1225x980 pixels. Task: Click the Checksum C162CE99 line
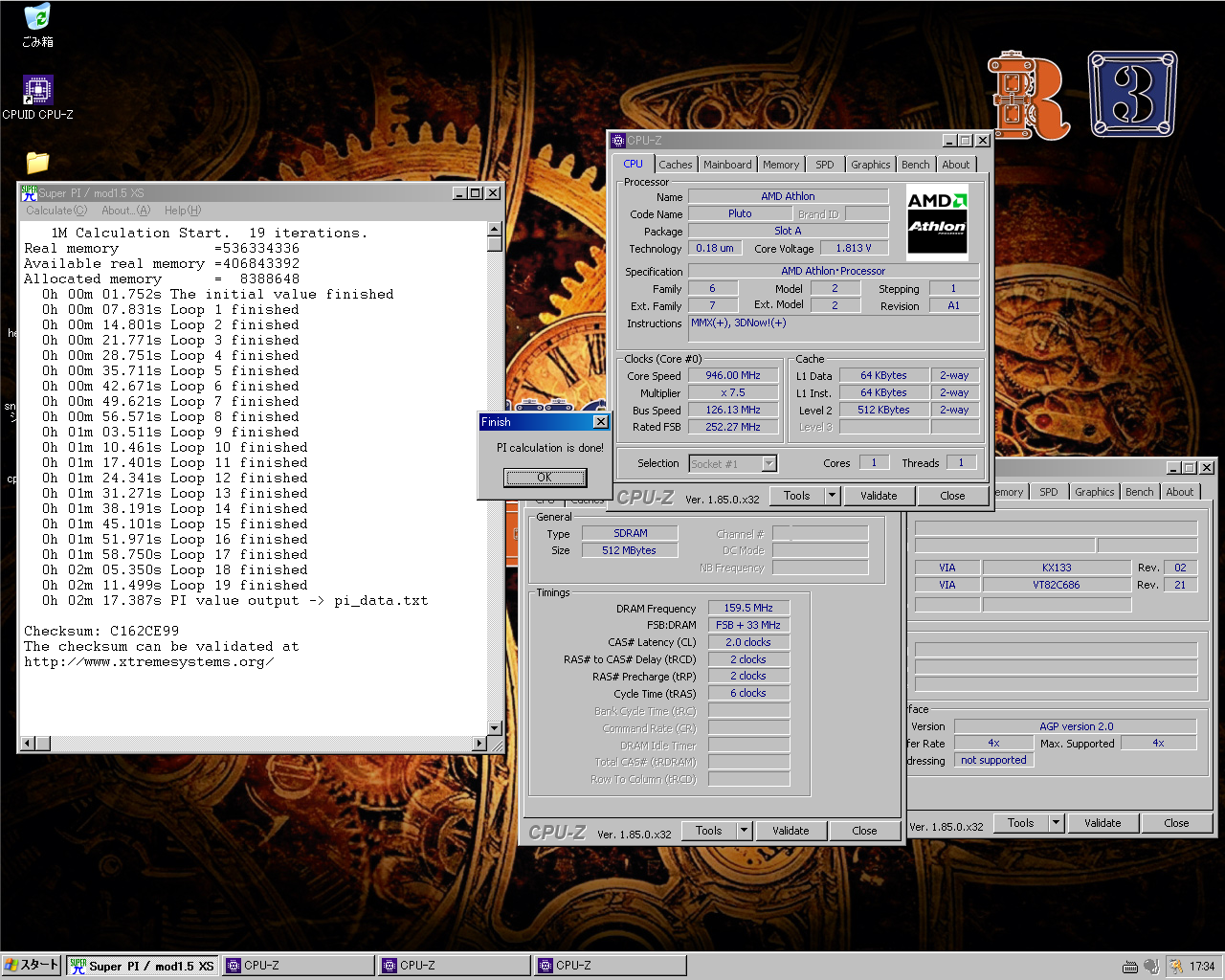click(x=101, y=632)
